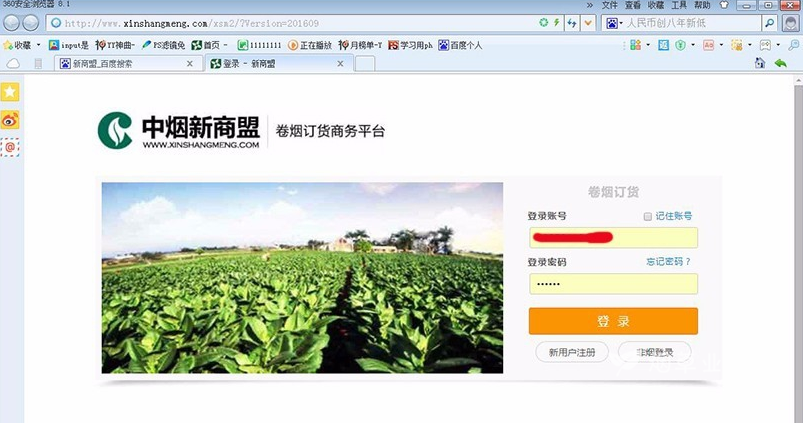Open the 文件 menu

(609, 5)
